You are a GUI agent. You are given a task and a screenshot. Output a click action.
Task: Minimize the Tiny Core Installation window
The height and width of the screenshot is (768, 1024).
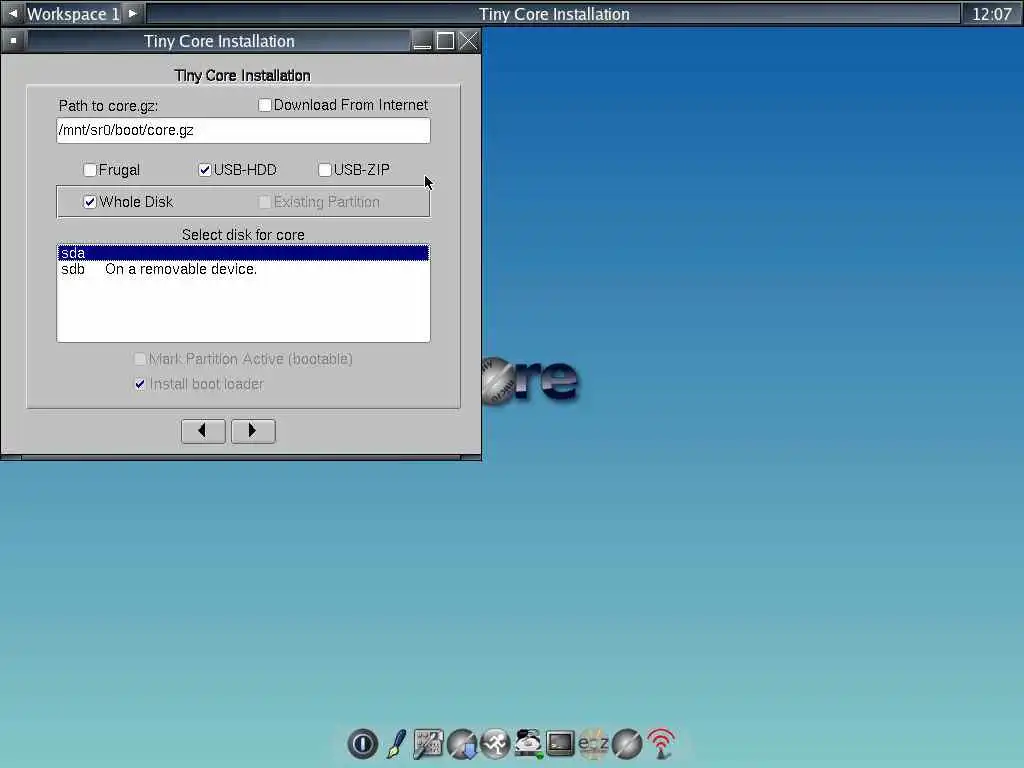[423, 41]
